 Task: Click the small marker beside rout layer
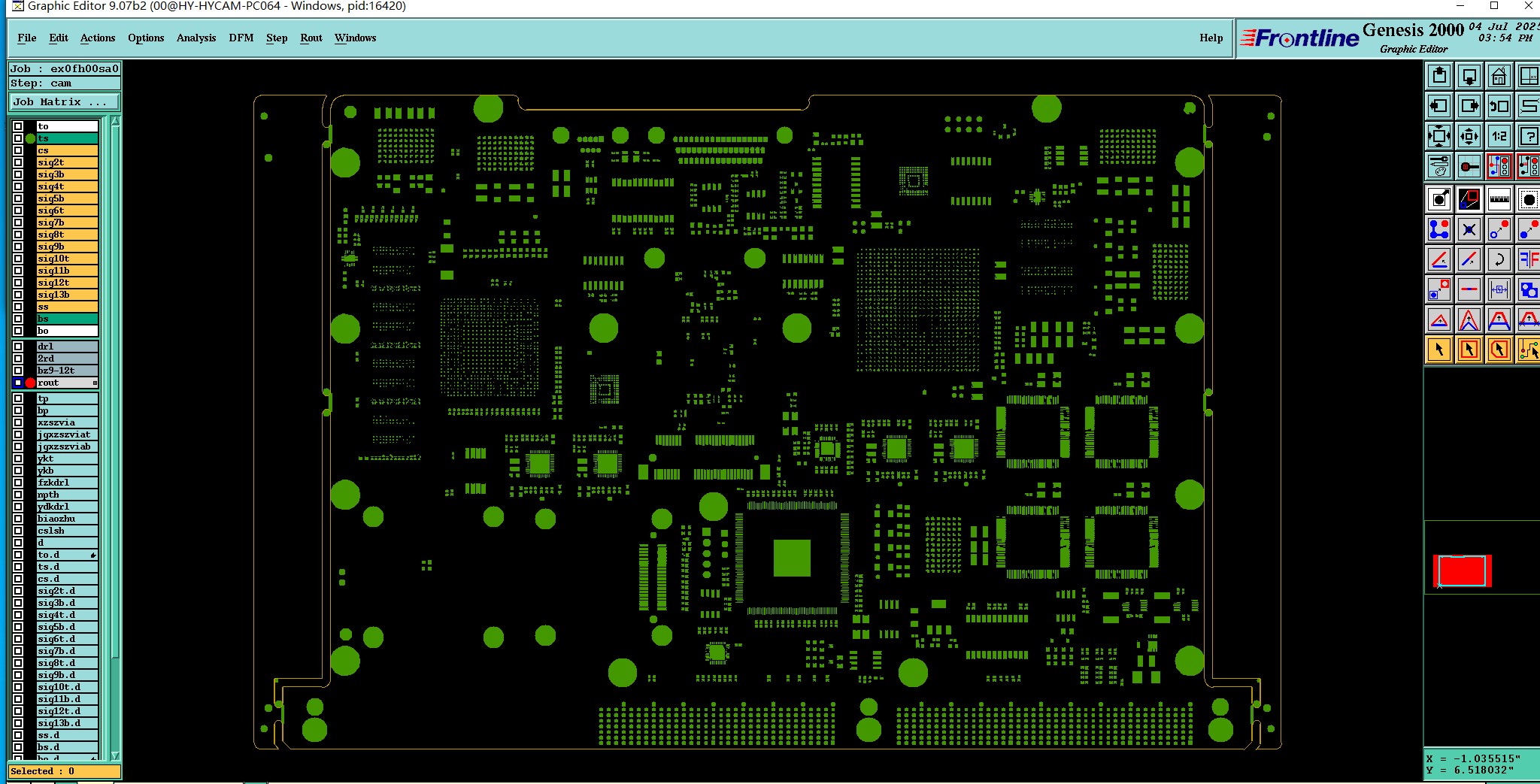coord(95,383)
